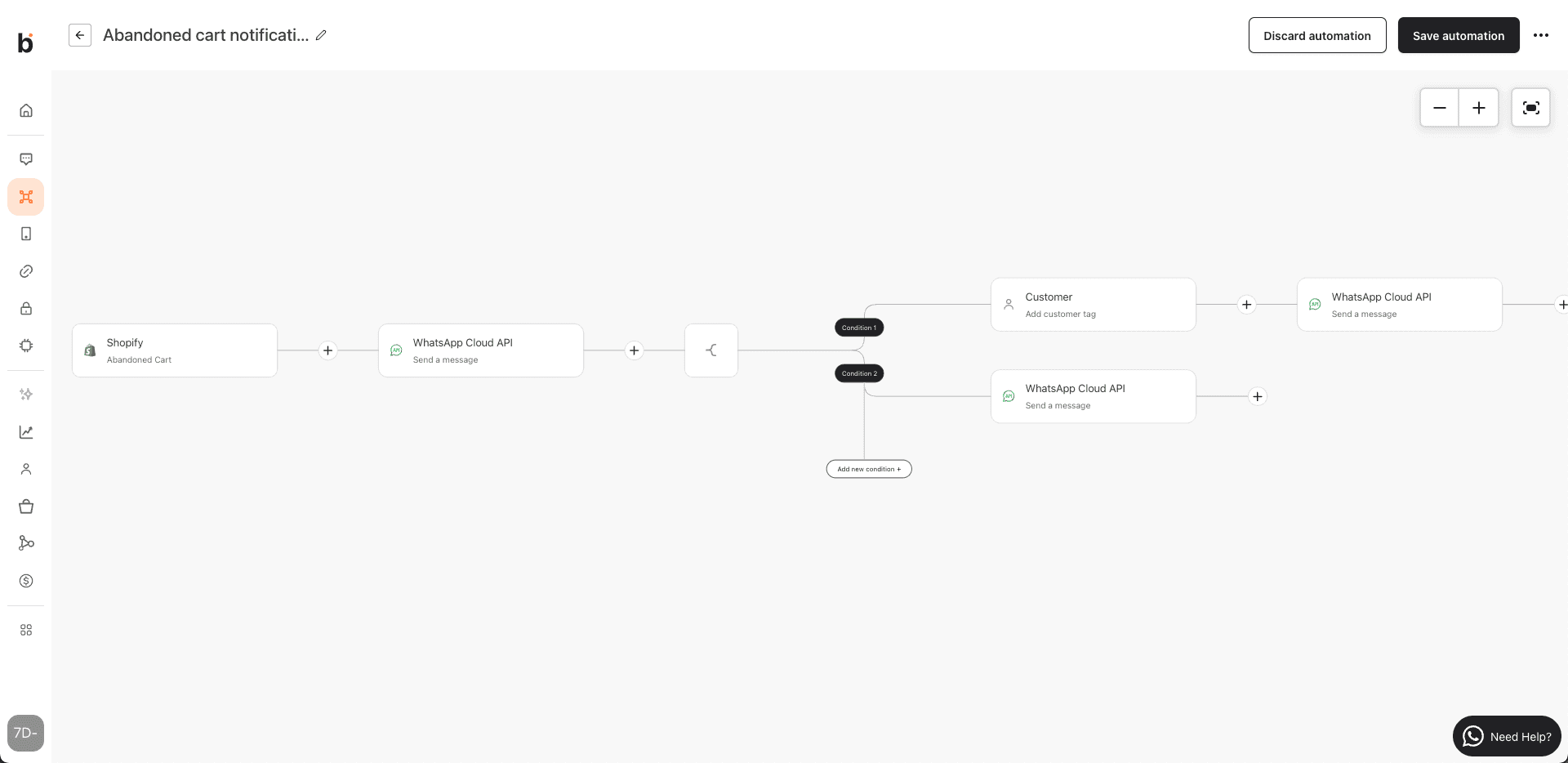Open the contacts person icon
This screenshot has height=763, width=1568.
click(25, 469)
